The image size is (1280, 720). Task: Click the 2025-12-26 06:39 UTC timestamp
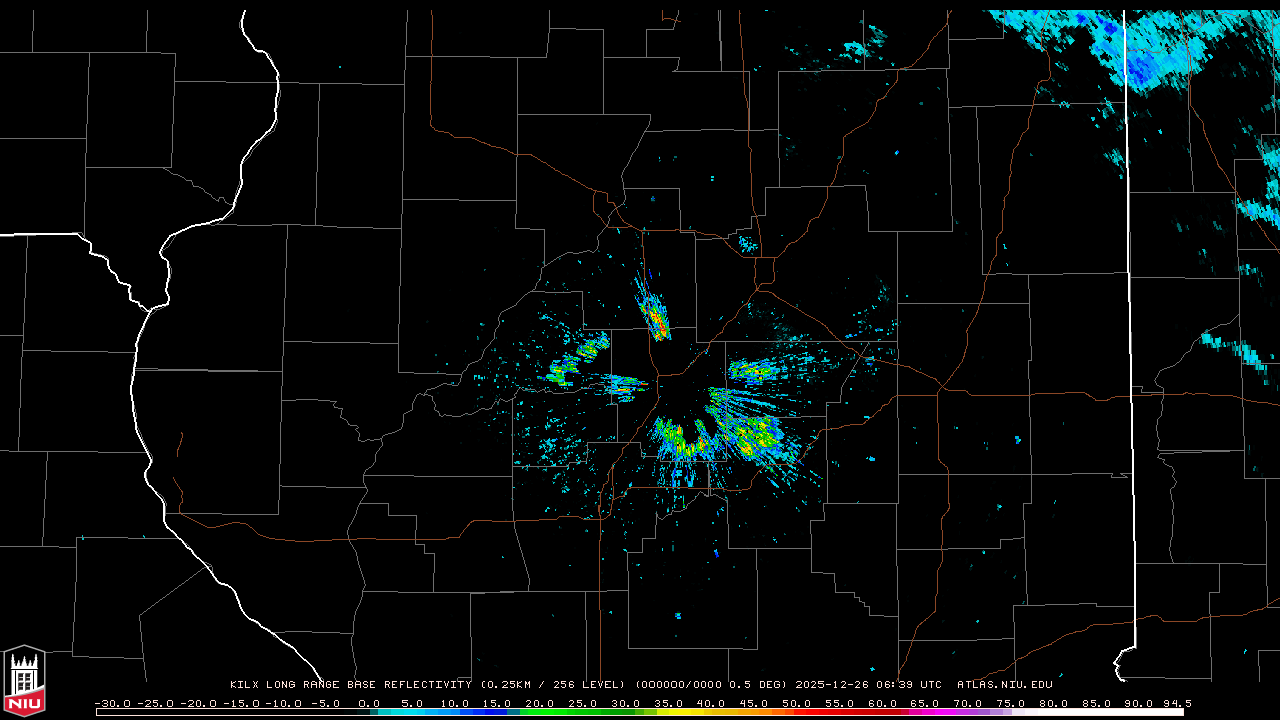pos(868,685)
